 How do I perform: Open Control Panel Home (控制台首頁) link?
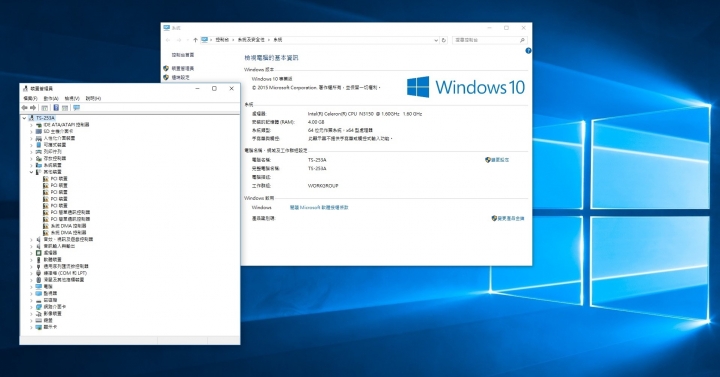click(x=183, y=55)
